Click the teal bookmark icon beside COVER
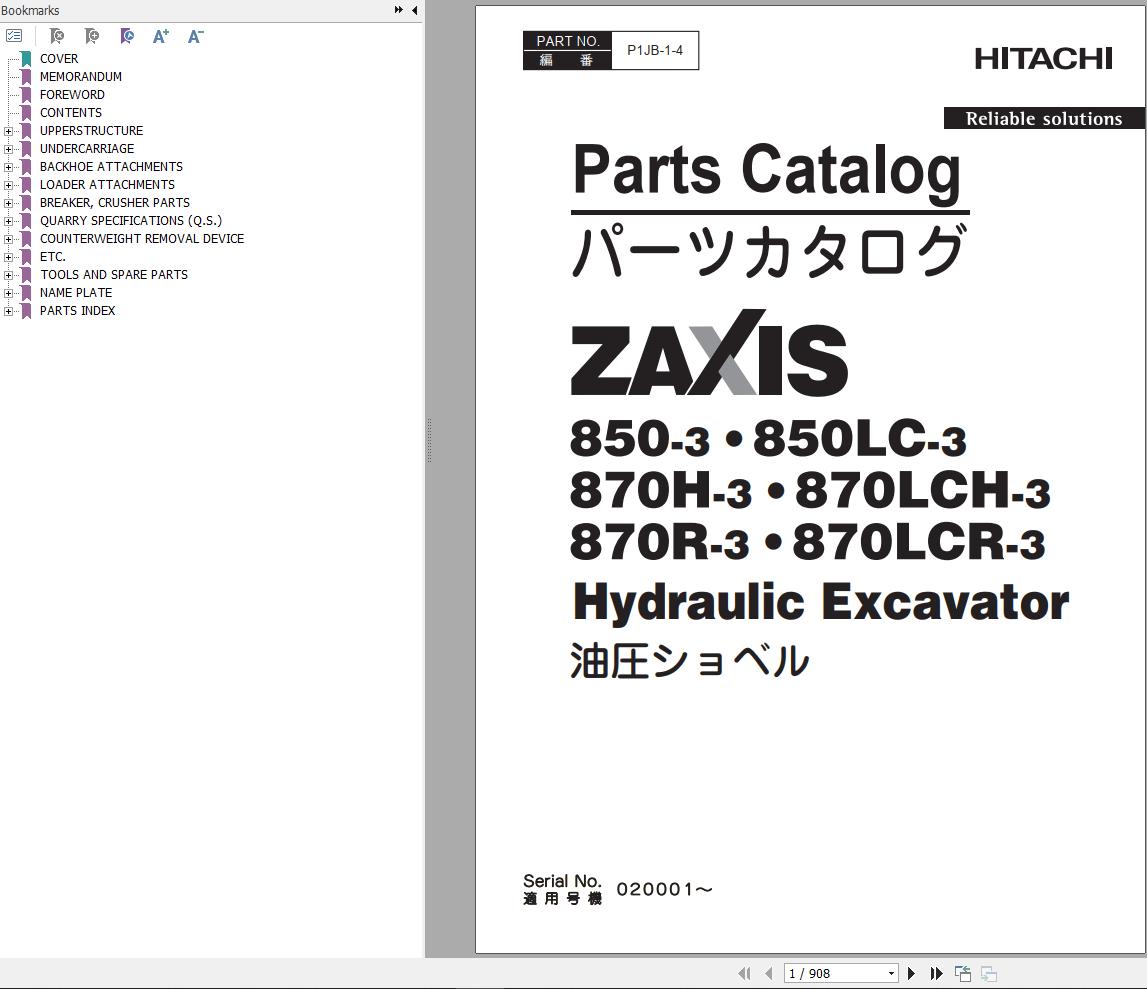1147x989 pixels. point(26,59)
